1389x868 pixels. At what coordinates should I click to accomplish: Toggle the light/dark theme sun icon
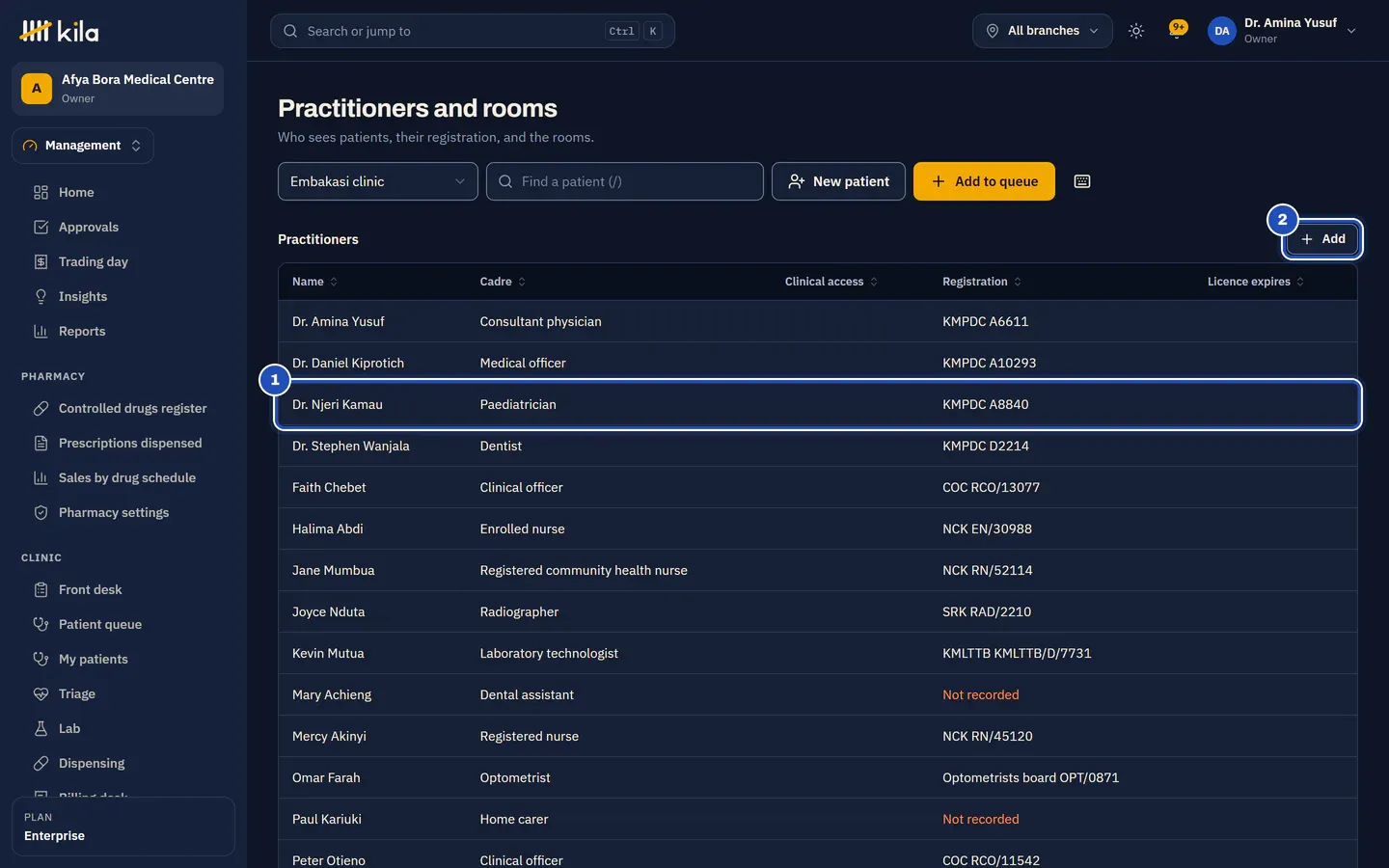1136,31
